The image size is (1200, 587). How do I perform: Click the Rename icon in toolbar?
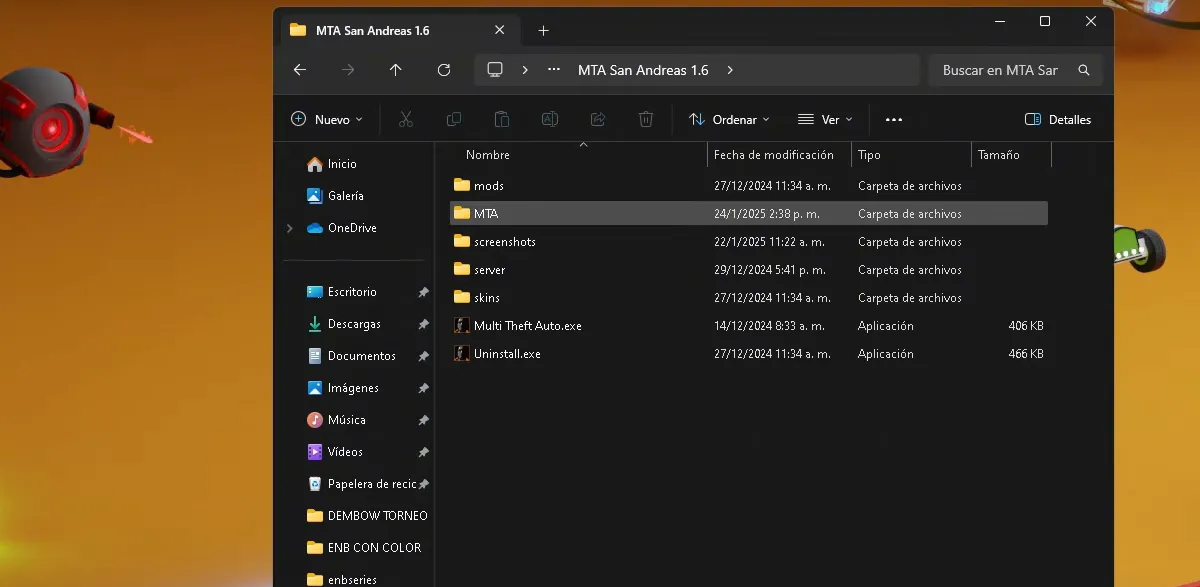point(550,119)
